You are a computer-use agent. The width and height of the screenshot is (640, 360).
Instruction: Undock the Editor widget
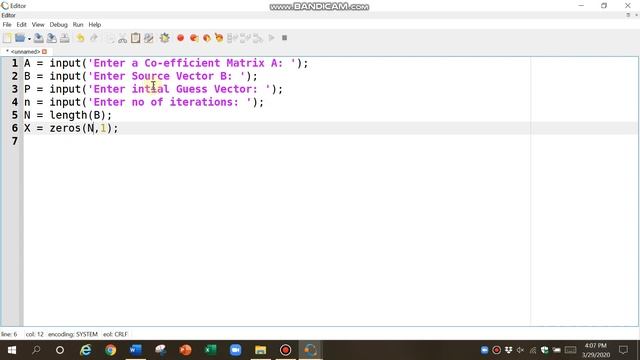tap(628, 15)
